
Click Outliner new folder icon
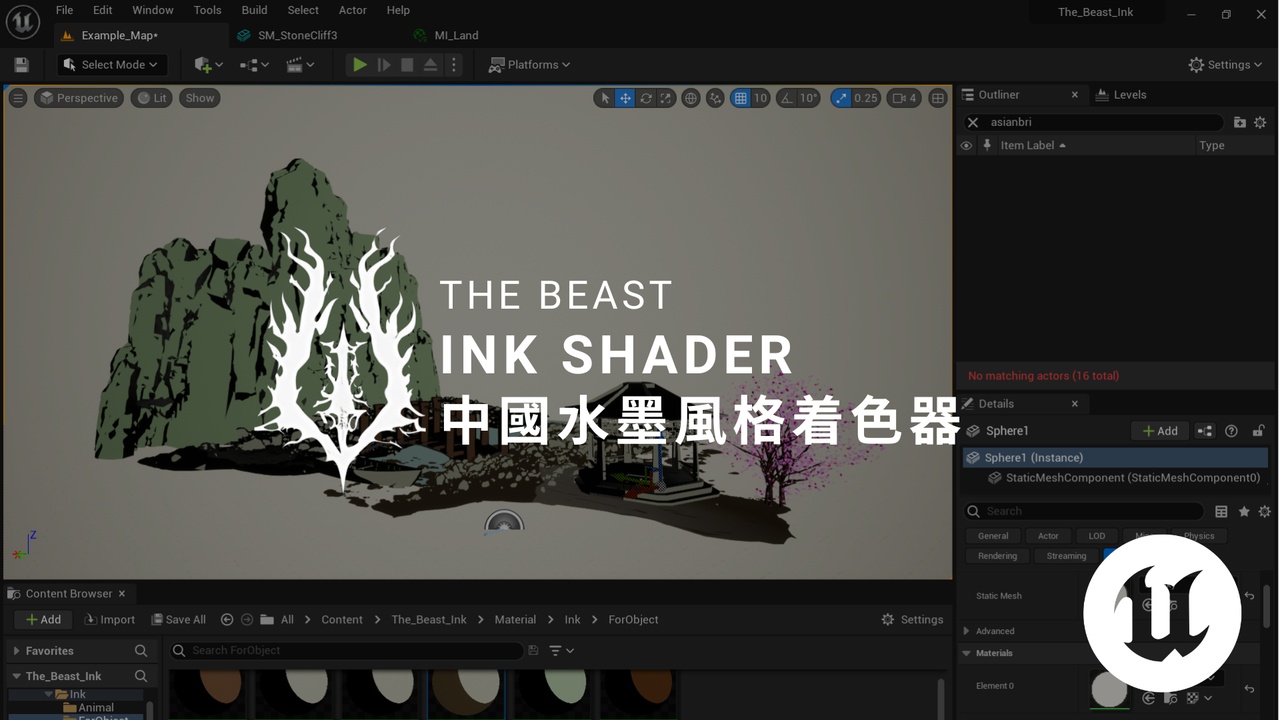[1240, 122]
